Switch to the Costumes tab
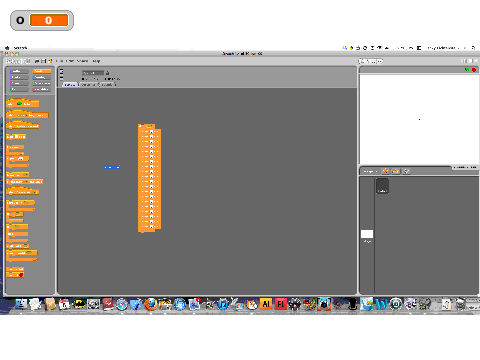Image resolution: width=480 pixels, height=360 pixels. pyautogui.click(x=89, y=85)
